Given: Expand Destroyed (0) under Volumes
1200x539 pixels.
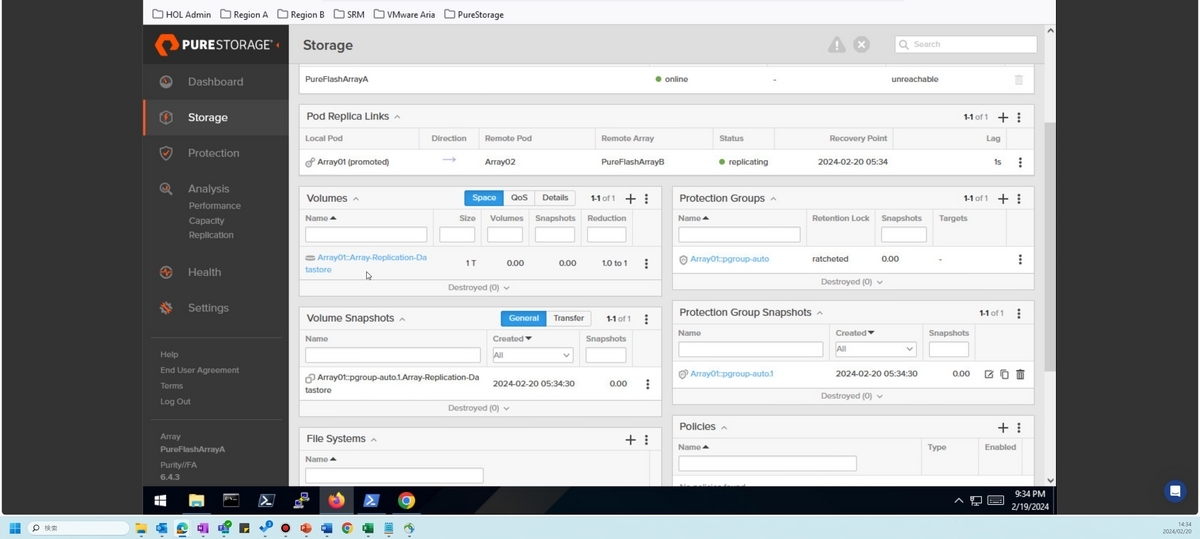Looking at the screenshot, I should 479,288.
